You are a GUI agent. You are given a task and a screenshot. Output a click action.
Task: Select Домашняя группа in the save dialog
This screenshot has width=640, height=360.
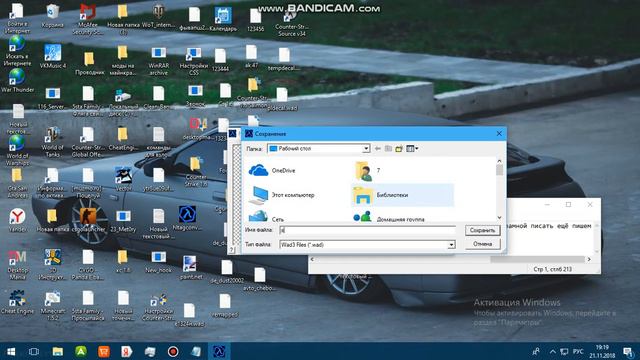tap(389, 218)
